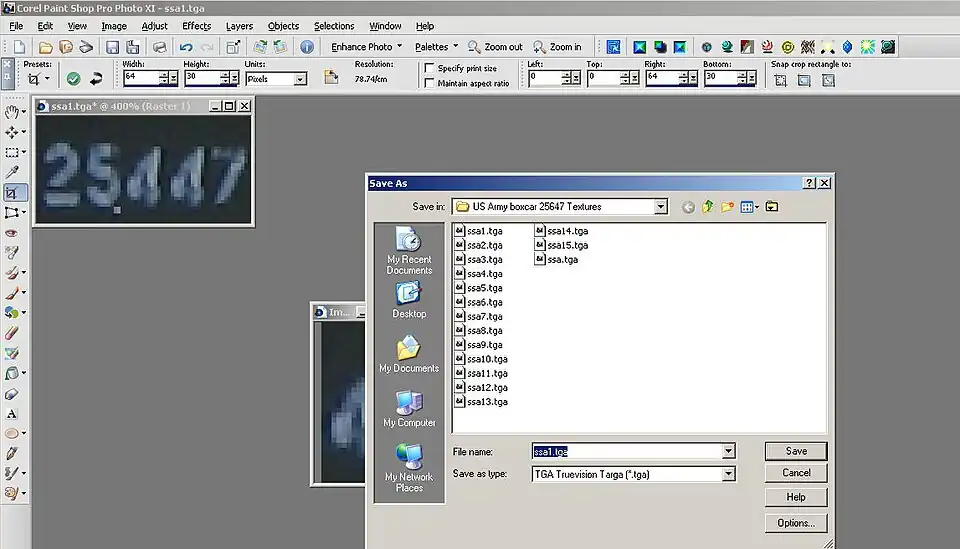Toggle Maintain aspect ratio checkbox
This screenshot has height=549, width=960.
pos(430,83)
